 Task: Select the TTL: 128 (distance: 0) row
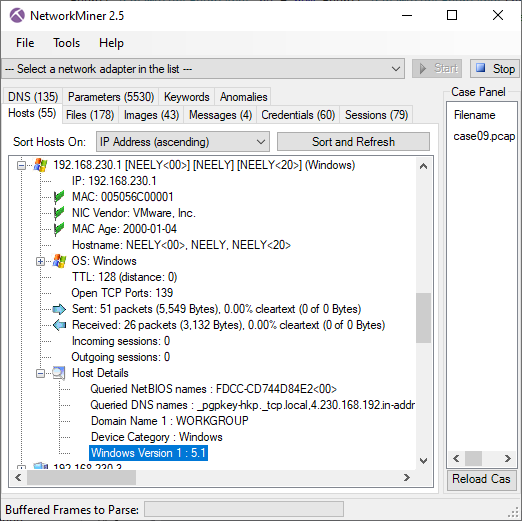point(124,277)
